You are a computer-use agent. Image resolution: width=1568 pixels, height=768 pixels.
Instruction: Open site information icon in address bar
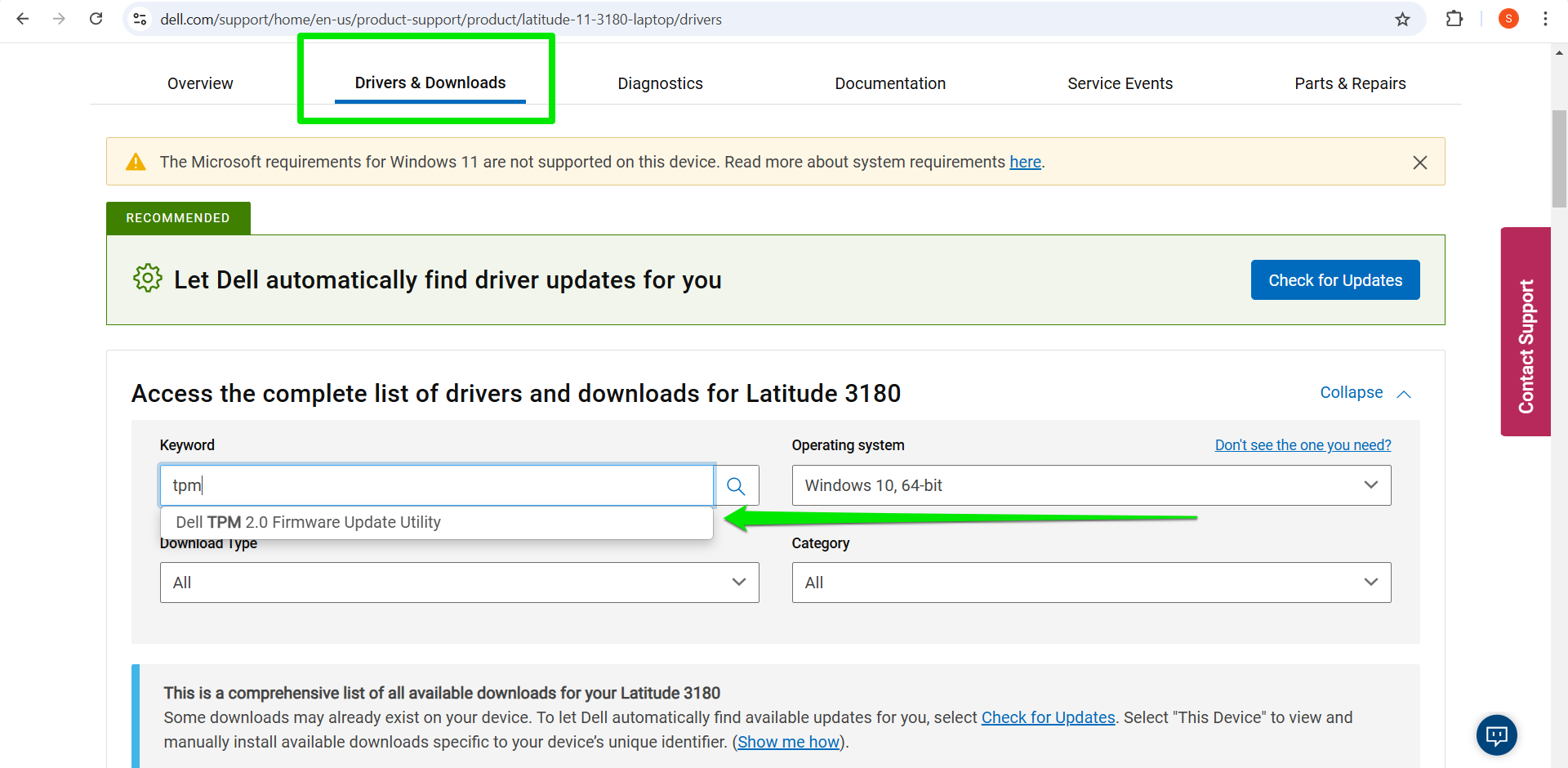point(140,19)
